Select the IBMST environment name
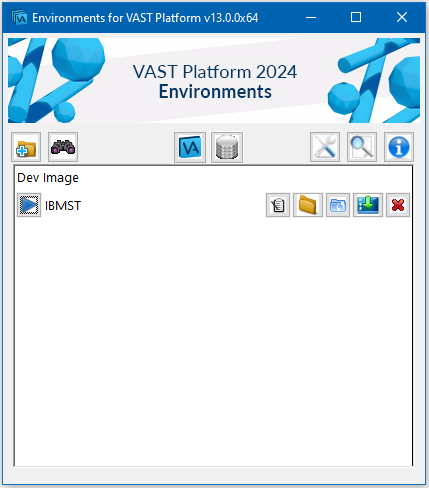 [63, 206]
